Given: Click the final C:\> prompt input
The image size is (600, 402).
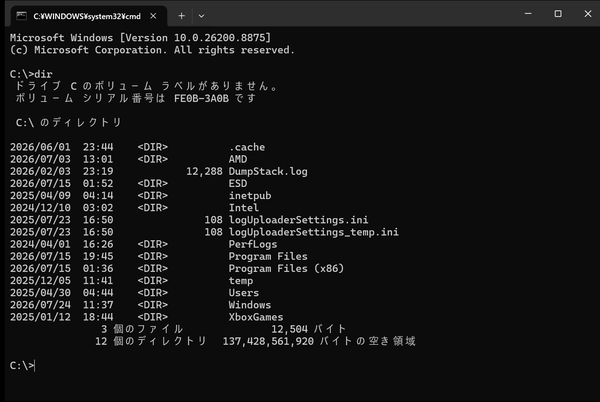Looking at the screenshot, I should tap(22, 366).
